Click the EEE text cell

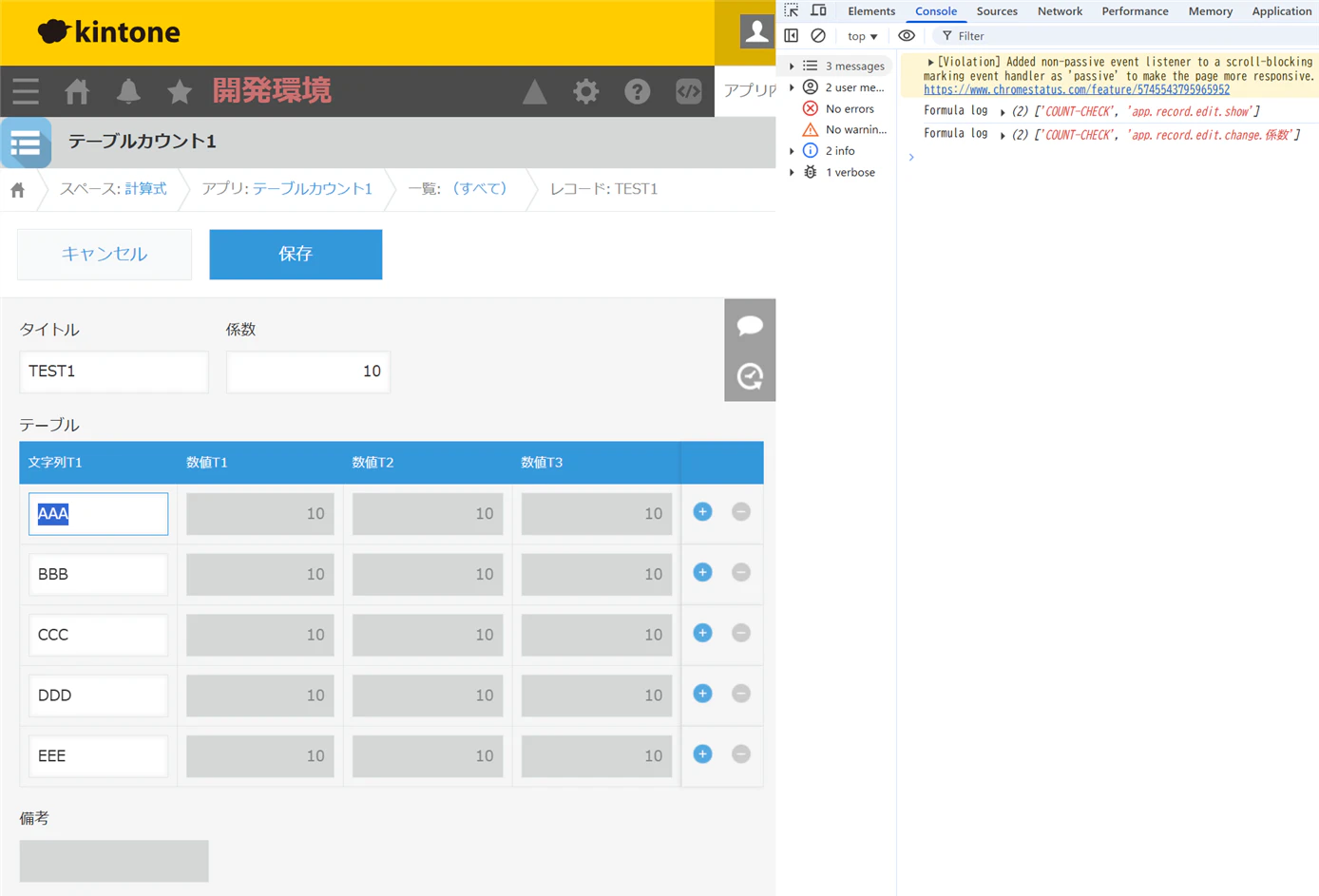pyautogui.click(x=98, y=756)
